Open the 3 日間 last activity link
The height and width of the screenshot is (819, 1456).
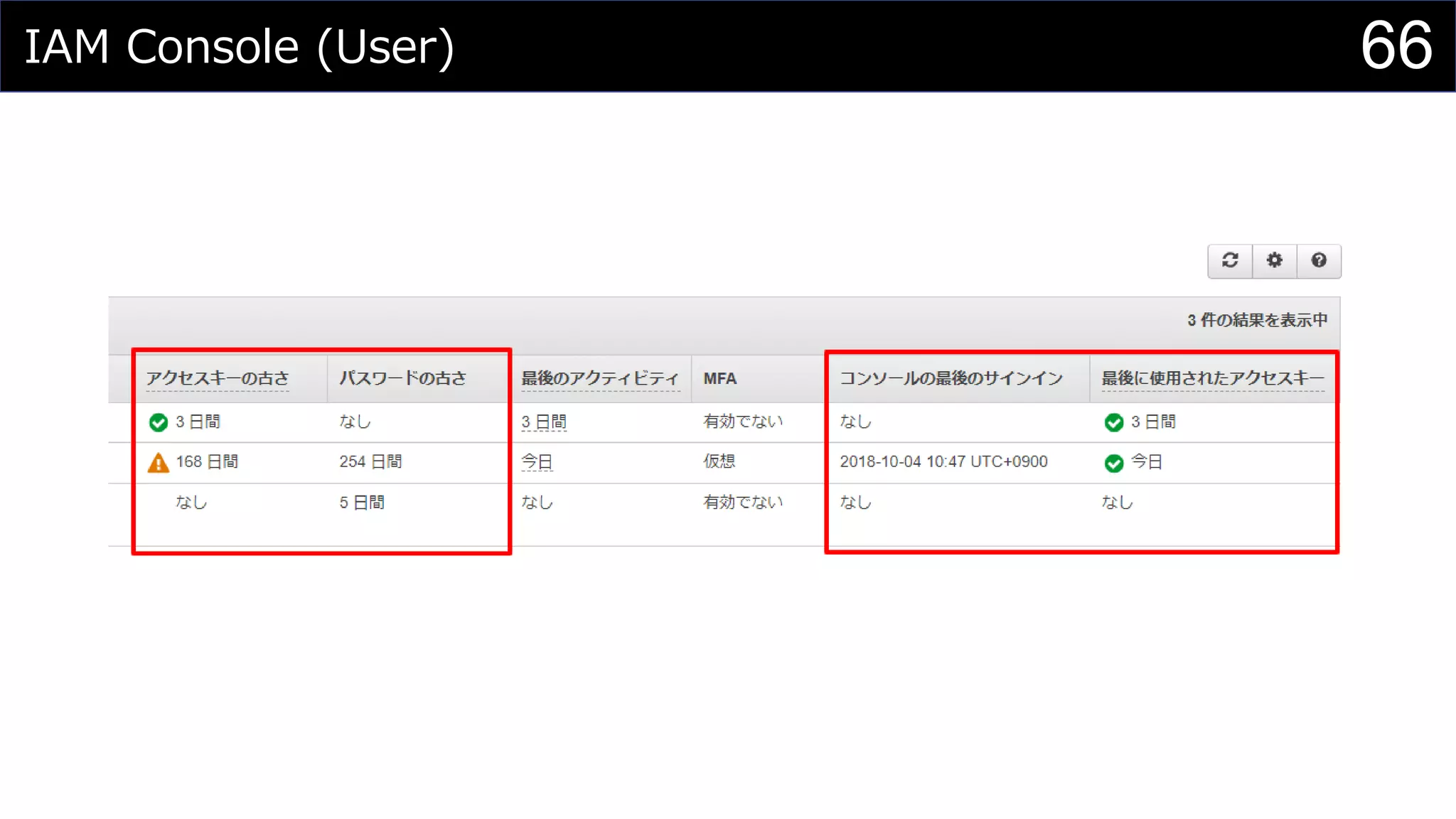[544, 422]
